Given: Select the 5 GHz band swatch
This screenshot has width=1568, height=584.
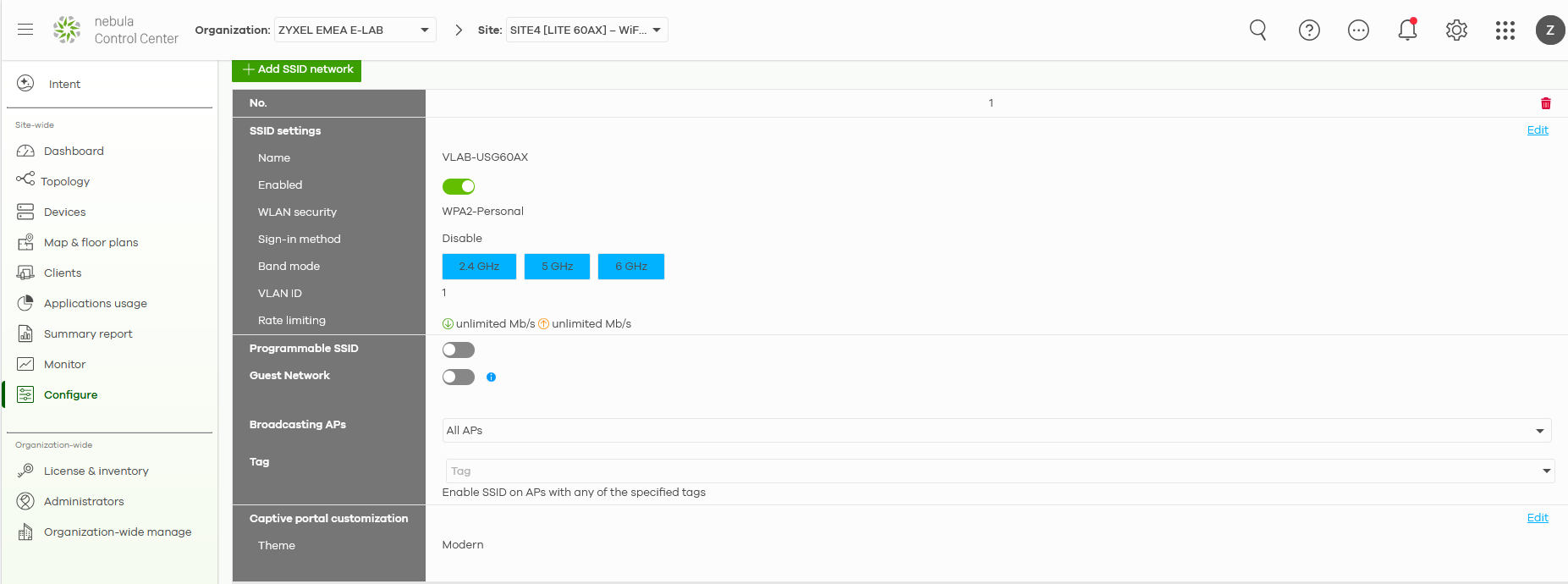Looking at the screenshot, I should tap(557, 267).
